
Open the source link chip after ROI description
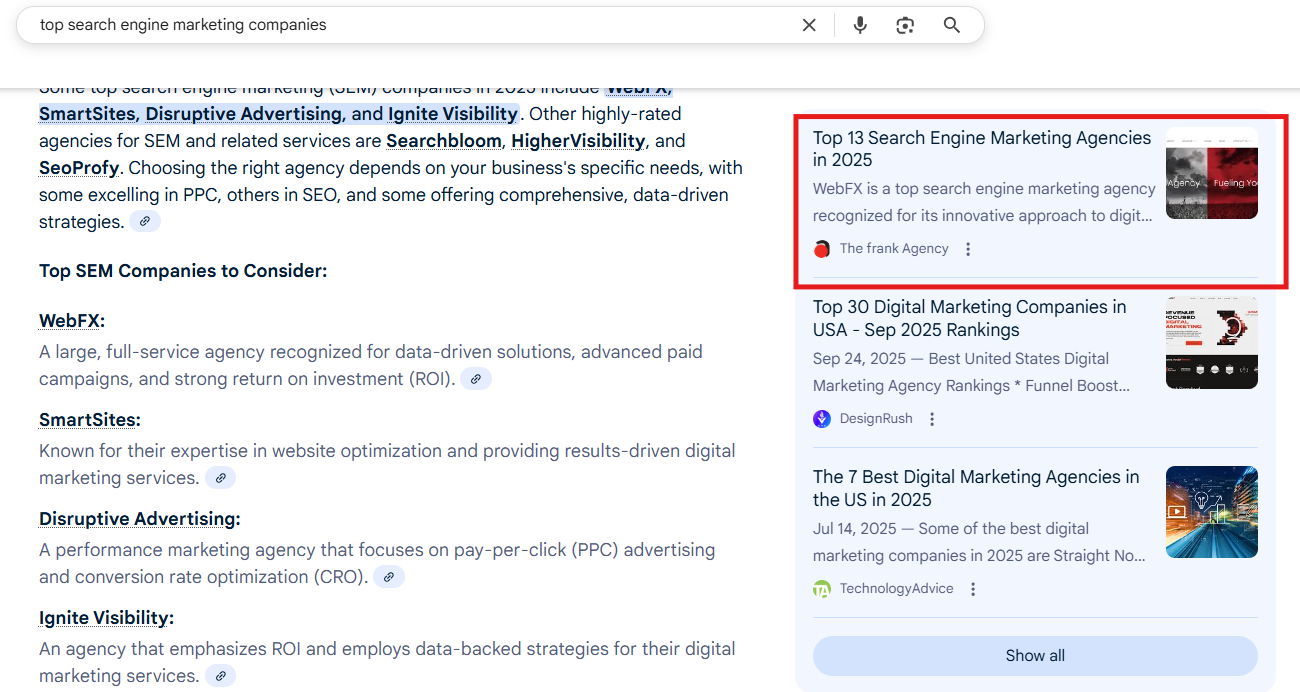[476, 378]
